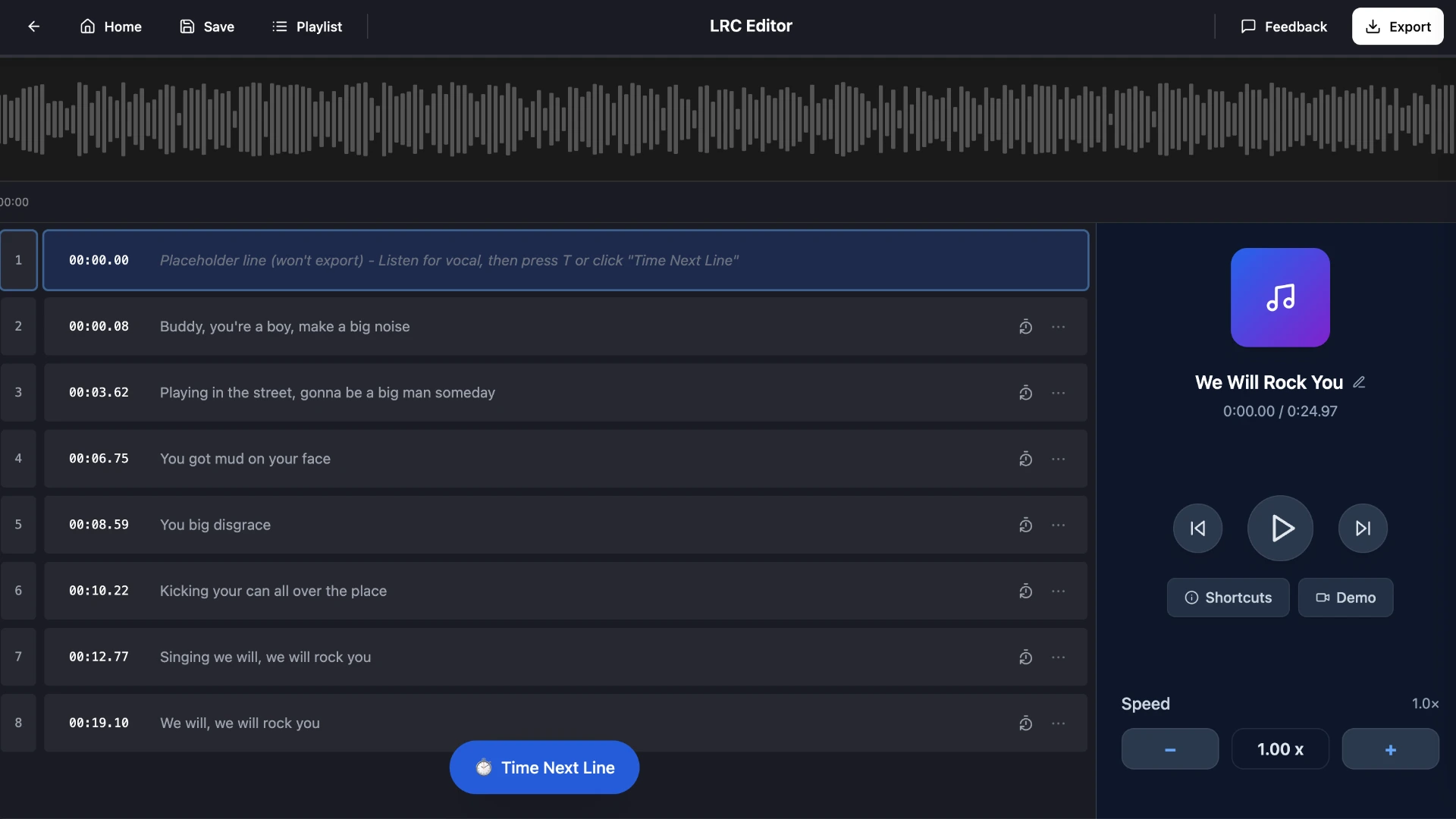
Task: Click the Export button
Action: point(1398,26)
